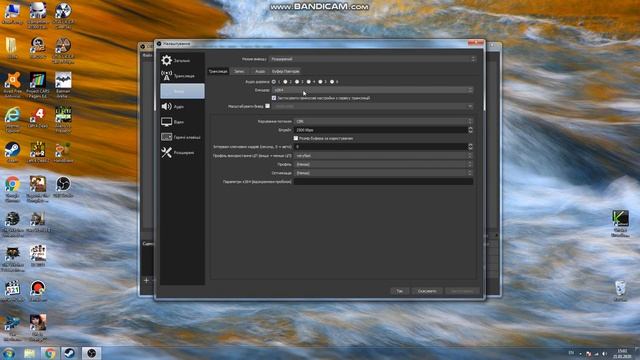Select audio track 6 radio button
This screenshot has width=640, height=360.
pos(332,82)
